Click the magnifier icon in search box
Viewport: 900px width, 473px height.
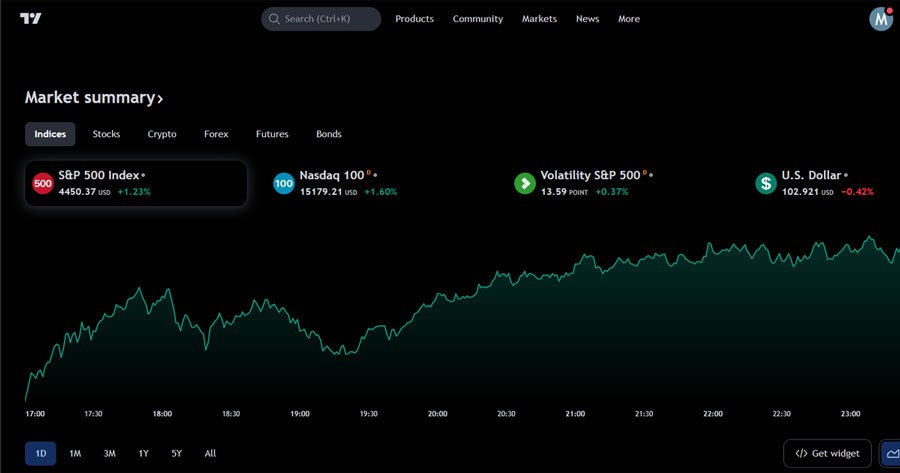click(274, 19)
